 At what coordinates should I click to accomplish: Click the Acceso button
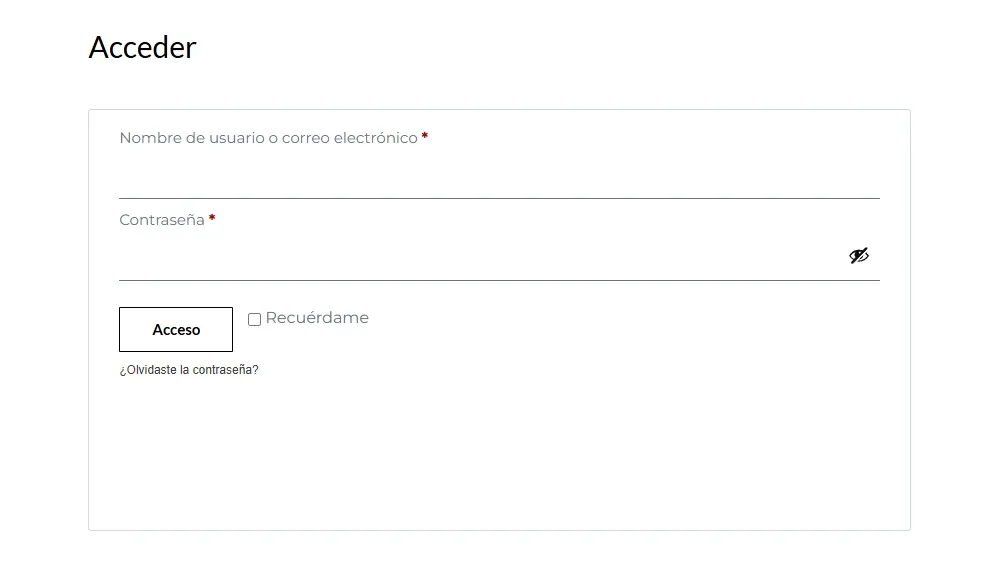[176, 329]
